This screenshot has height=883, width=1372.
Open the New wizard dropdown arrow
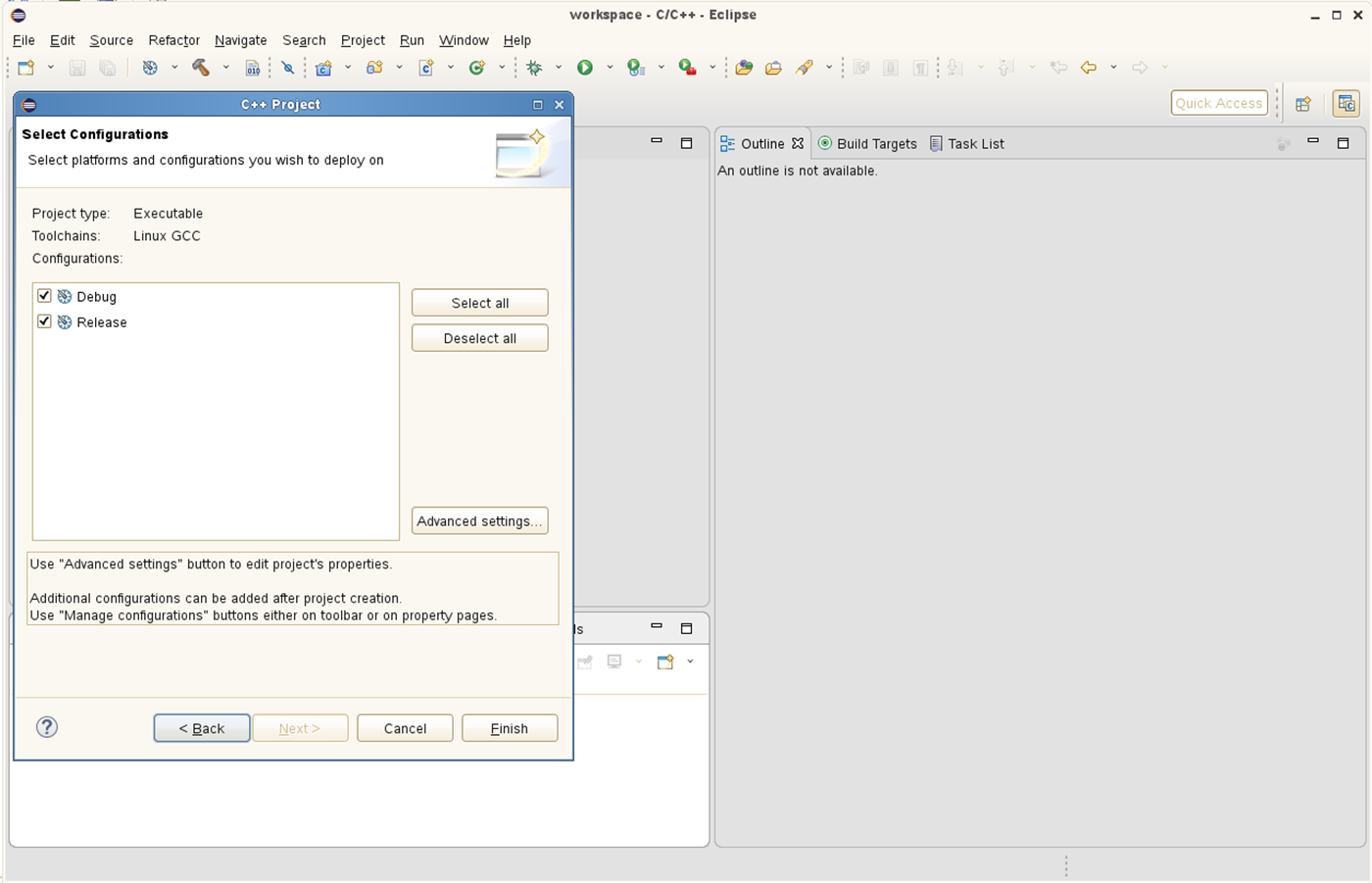point(50,68)
